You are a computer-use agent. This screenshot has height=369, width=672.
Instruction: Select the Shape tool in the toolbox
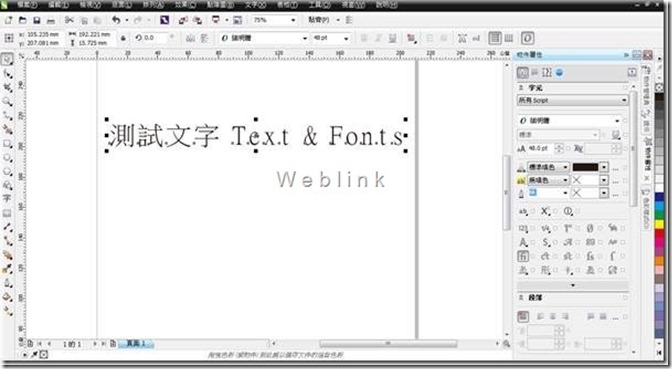pos(7,74)
